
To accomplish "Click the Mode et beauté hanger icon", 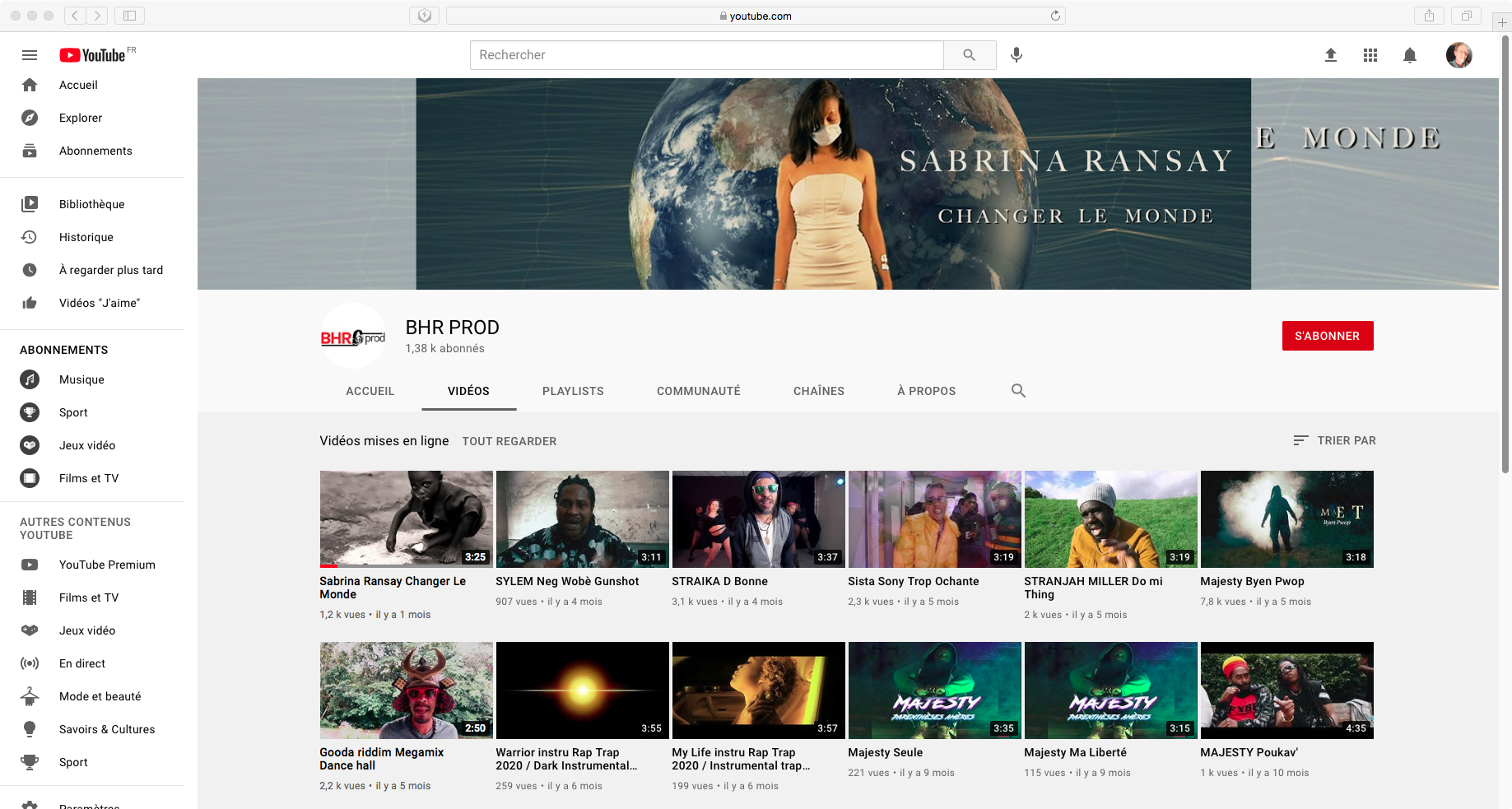I will tap(30, 696).
